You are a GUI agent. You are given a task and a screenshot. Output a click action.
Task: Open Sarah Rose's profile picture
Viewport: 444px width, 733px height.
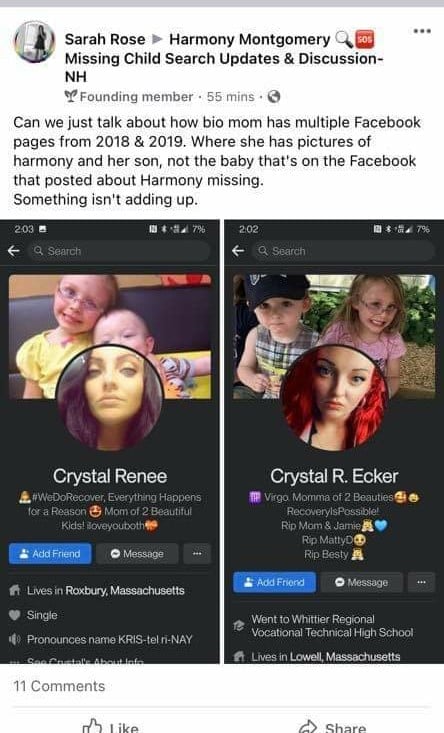click(x=35, y=42)
